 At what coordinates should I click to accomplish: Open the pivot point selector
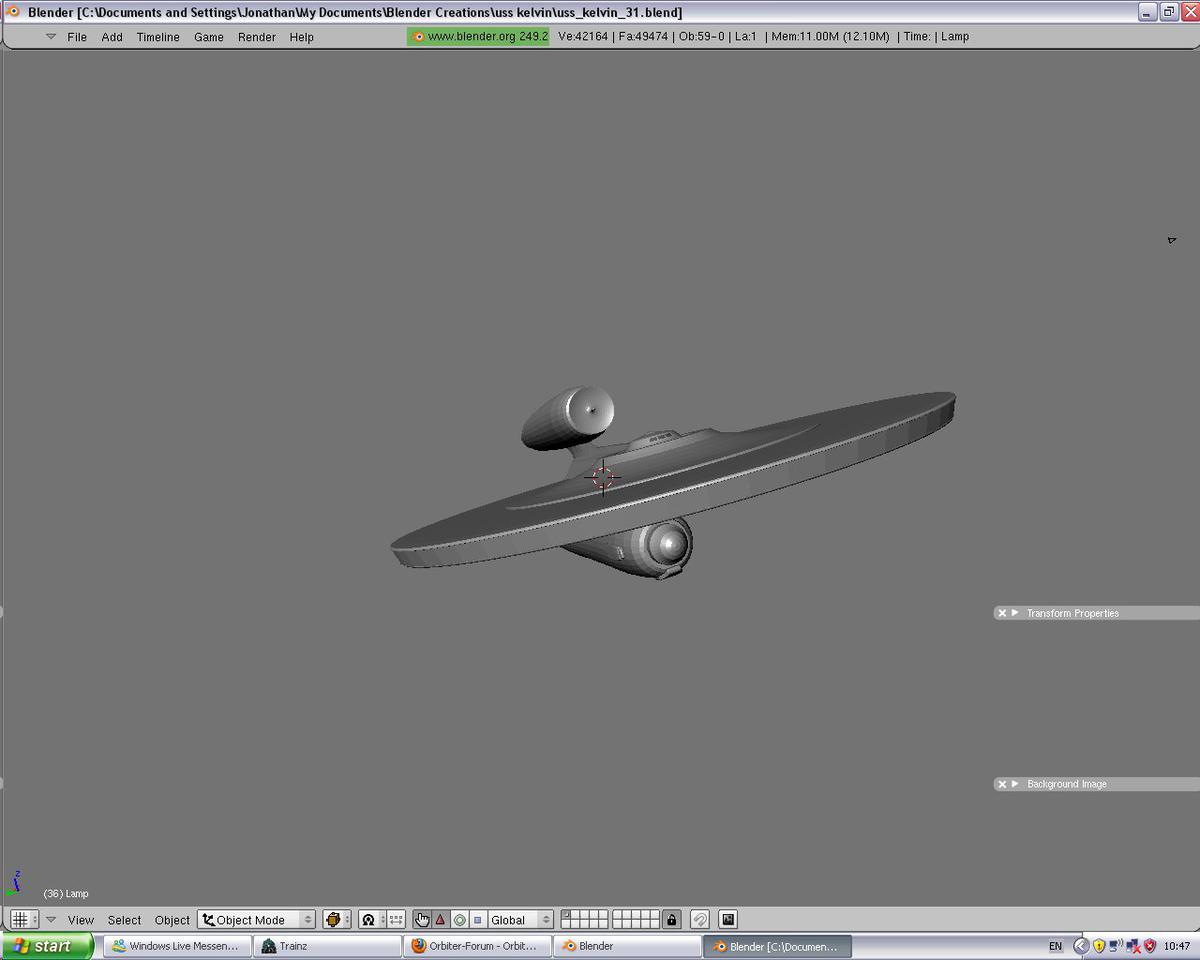(x=368, y=919)
